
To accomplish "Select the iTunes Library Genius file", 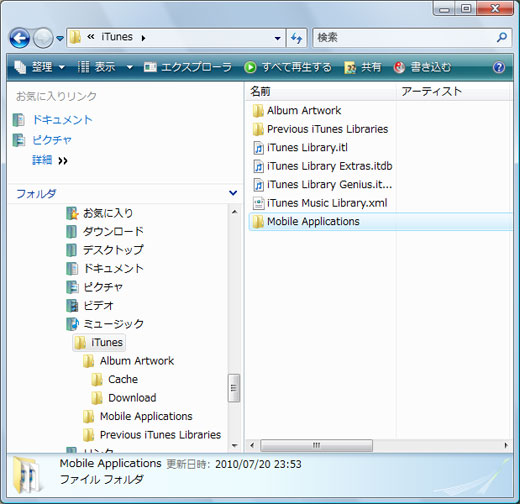I will point(322,184).
